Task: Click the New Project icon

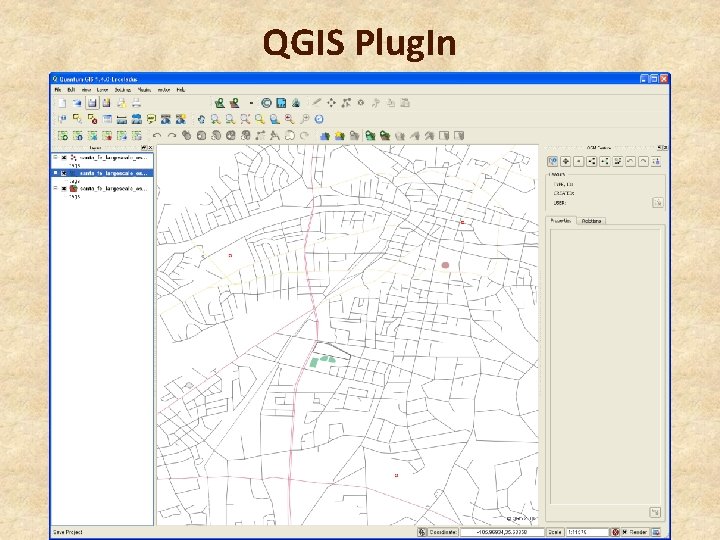Action: 61,102
